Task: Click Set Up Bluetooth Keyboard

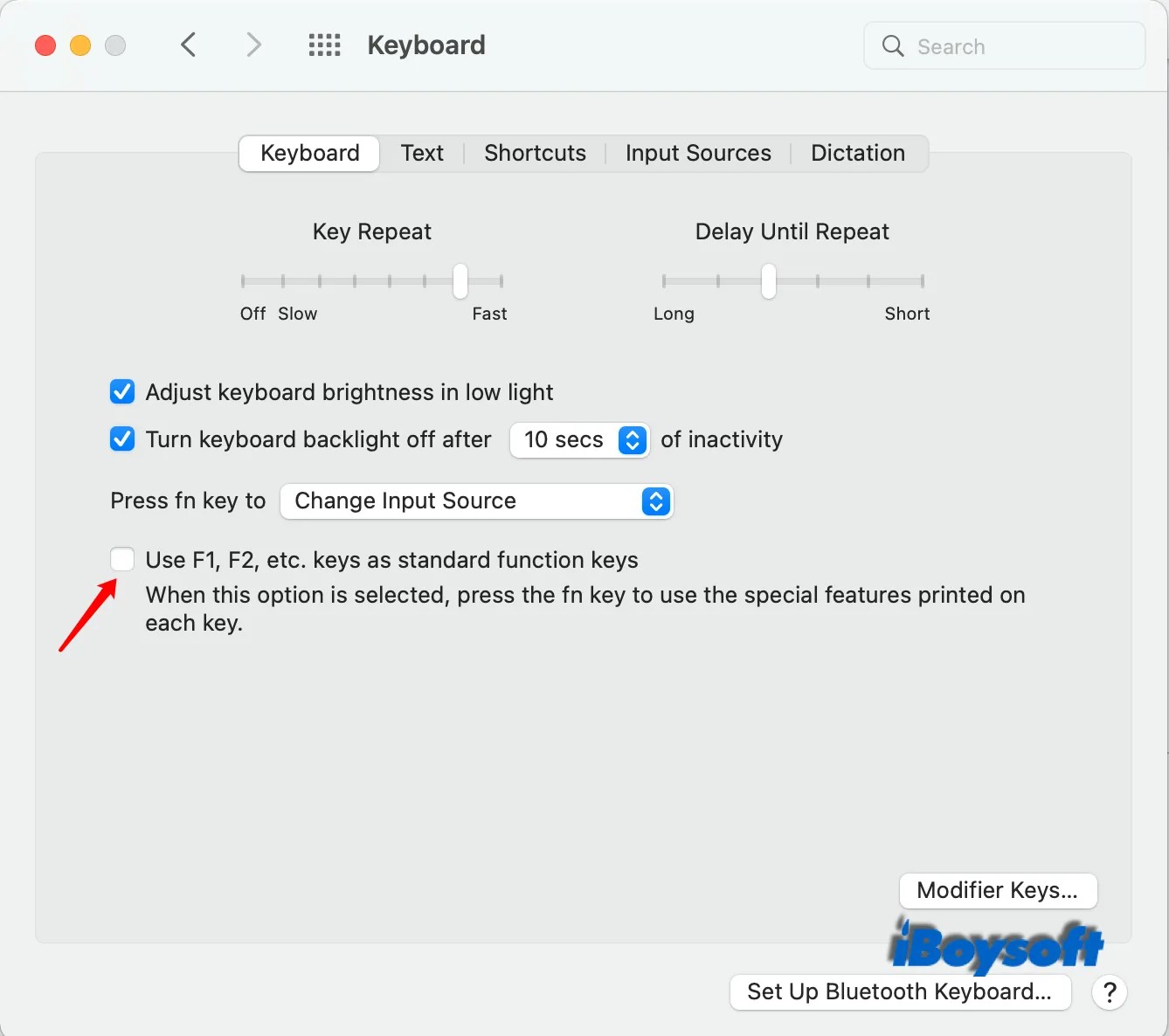Action: [900, 992]
